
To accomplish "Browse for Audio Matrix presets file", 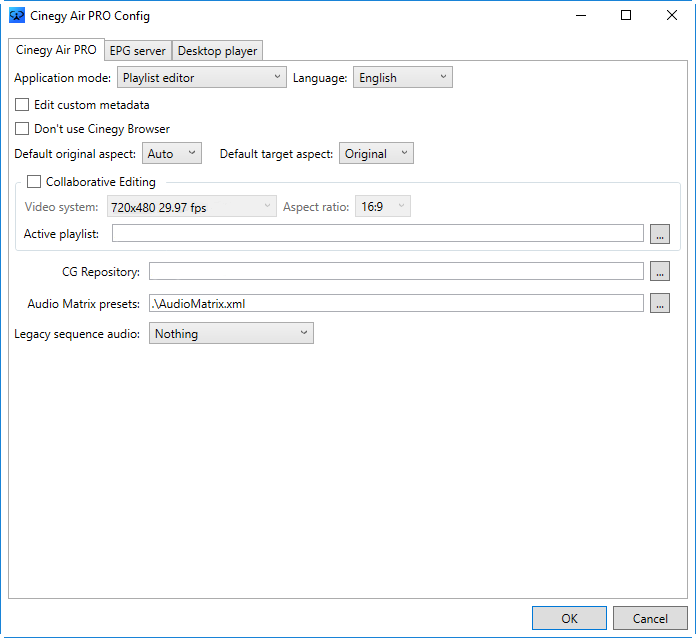I will coord(660,303).
